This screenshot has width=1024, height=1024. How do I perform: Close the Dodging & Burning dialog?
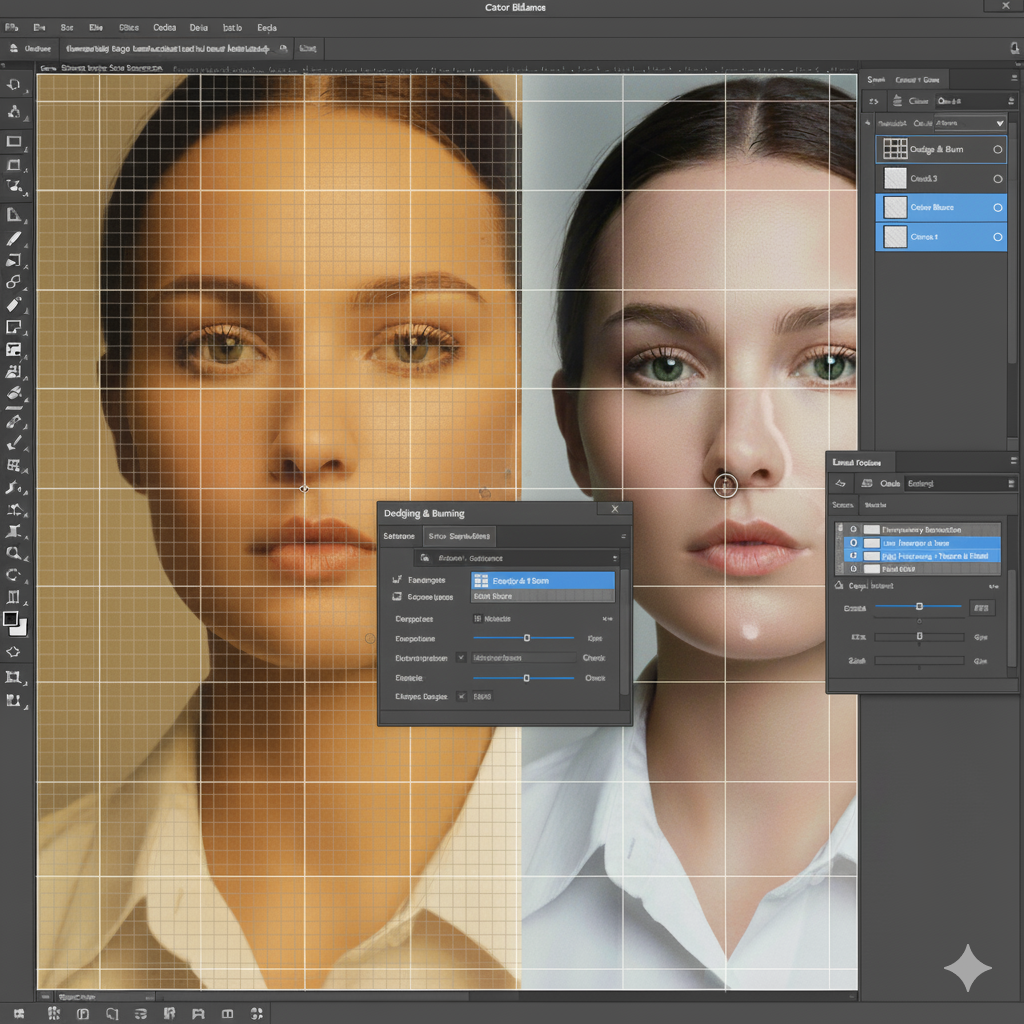pos(615,509)
